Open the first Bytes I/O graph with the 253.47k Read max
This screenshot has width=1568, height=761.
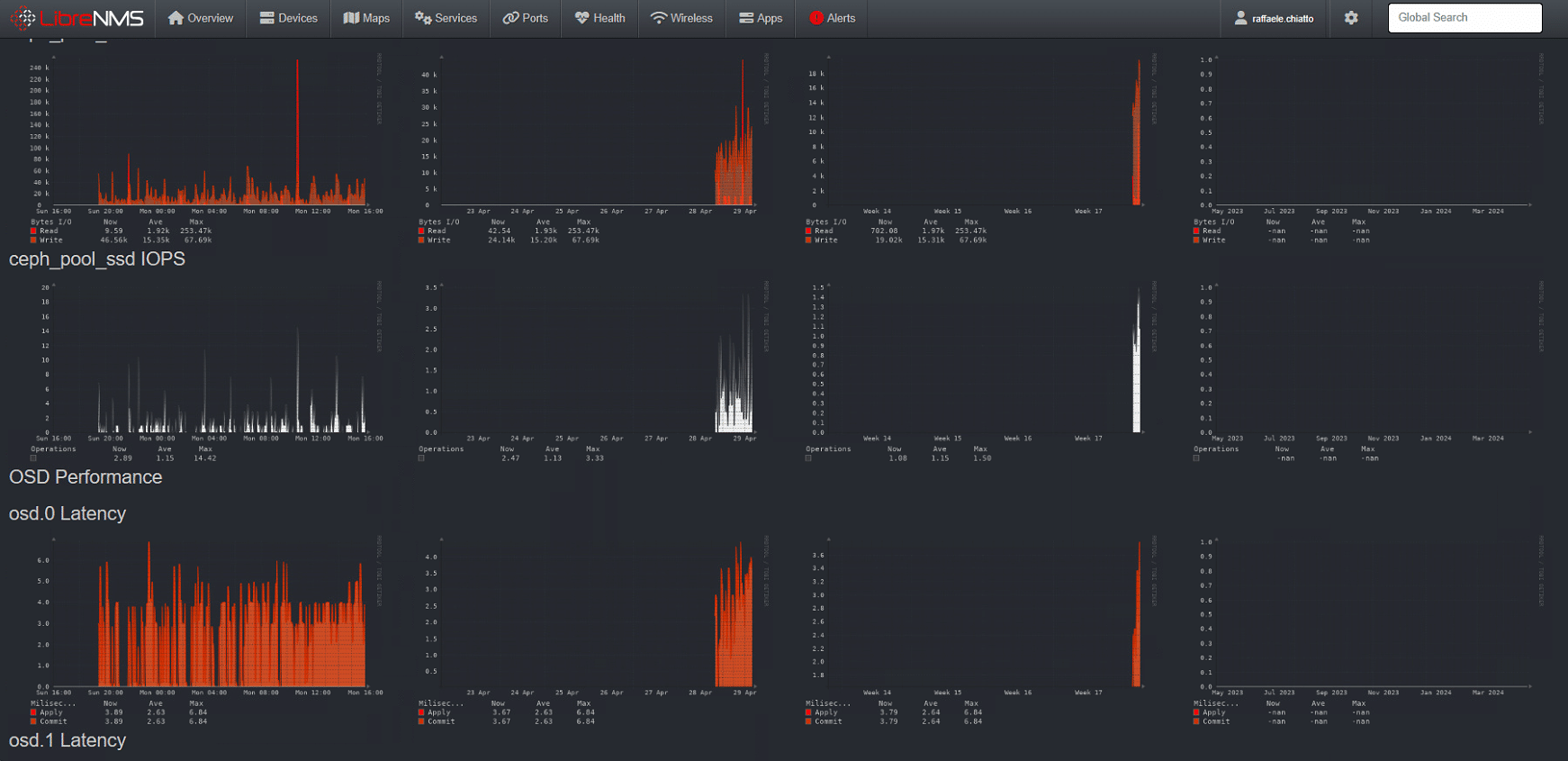[205, 149]
